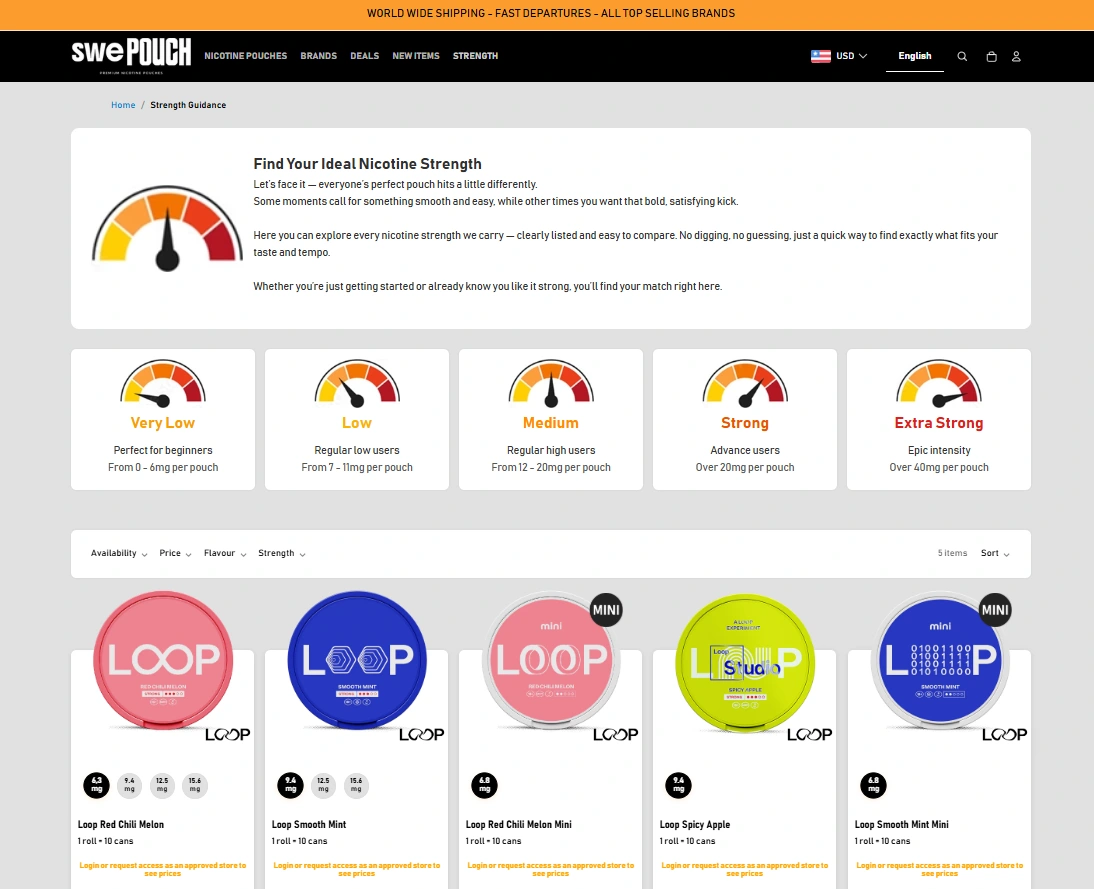
Task: Click 'Find Your Ideal Nicotine Strength' heading
Action: pos(368,164)
